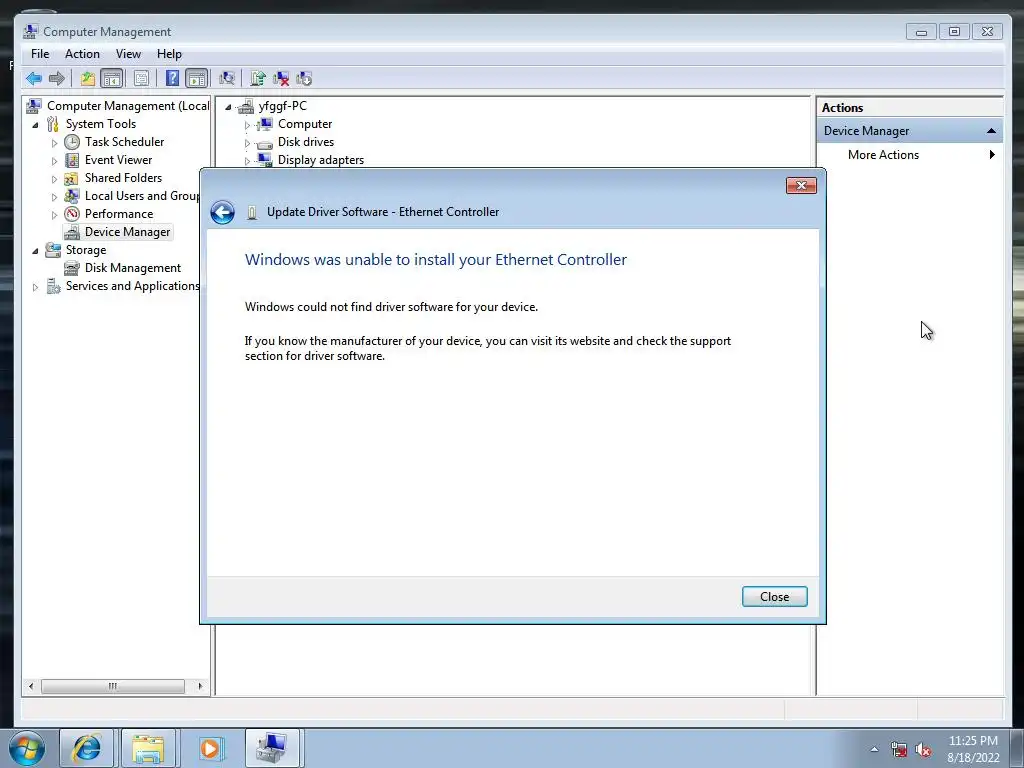Open Windows Explorer from taskbar
This screenshot has height=768, width=1024.
click(148, 748)
